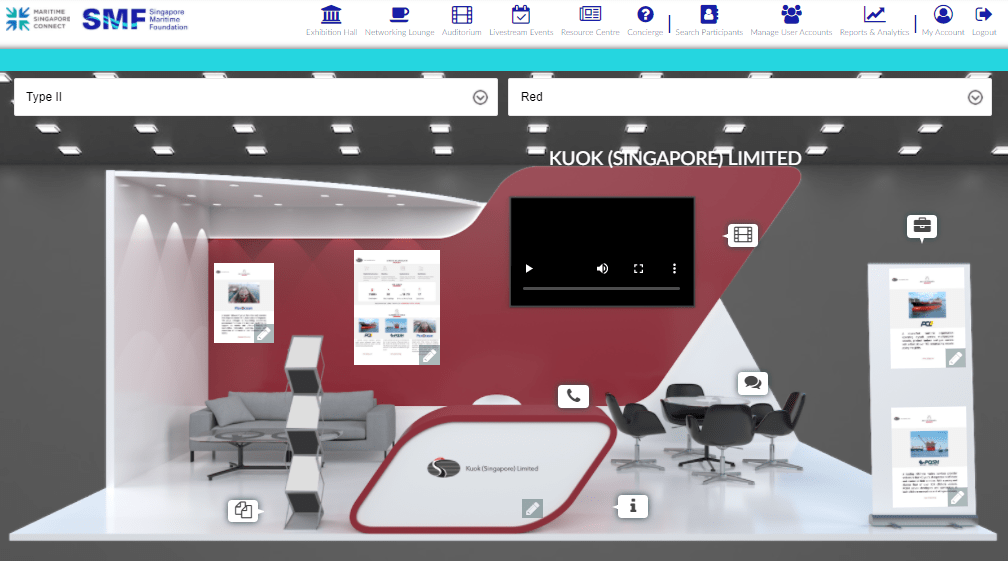Open Reports & Analytics chart icon

(874, 14)
